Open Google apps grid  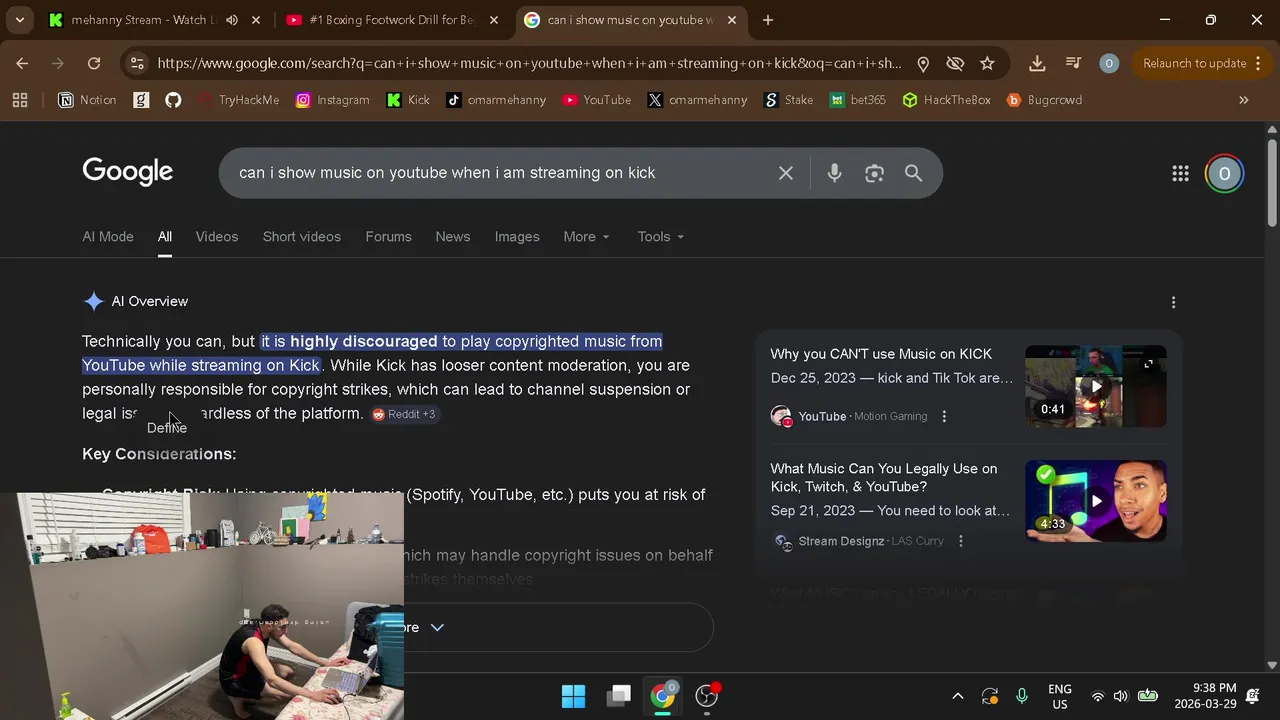click(1180, 173)
